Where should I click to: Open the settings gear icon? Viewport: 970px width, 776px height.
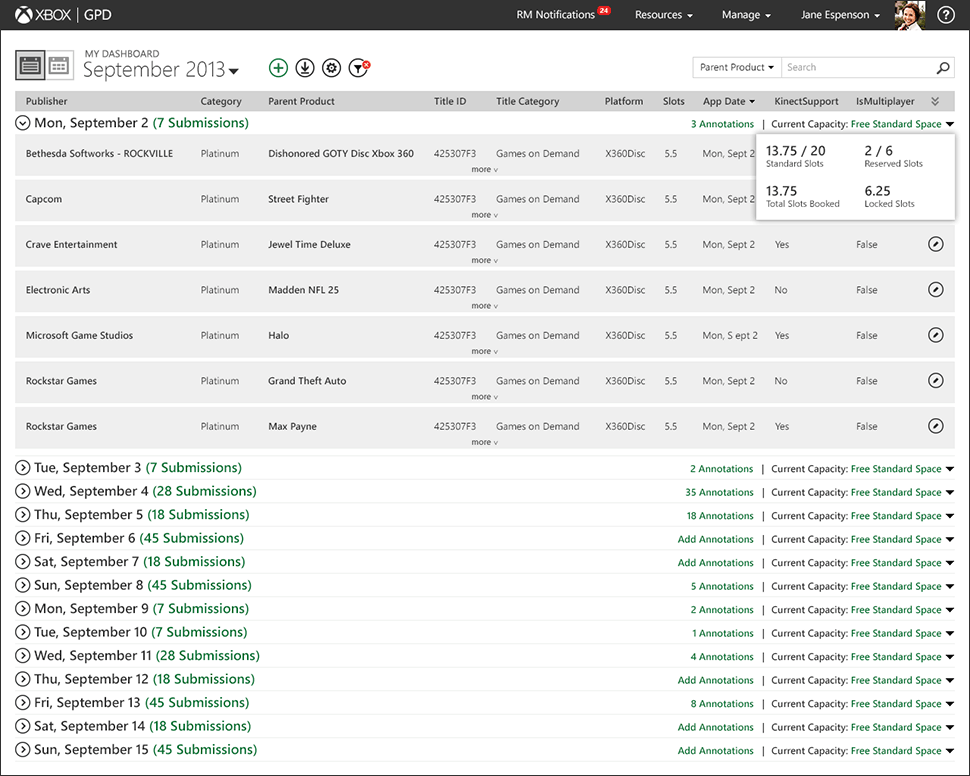332,67
